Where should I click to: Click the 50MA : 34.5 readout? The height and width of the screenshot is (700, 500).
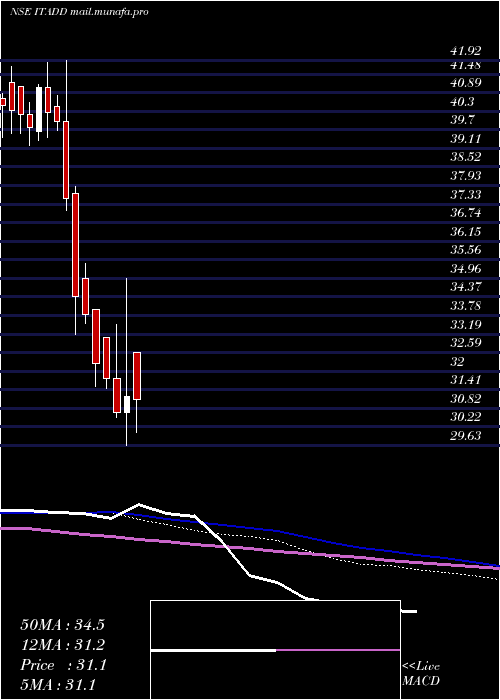coord(62,625)
